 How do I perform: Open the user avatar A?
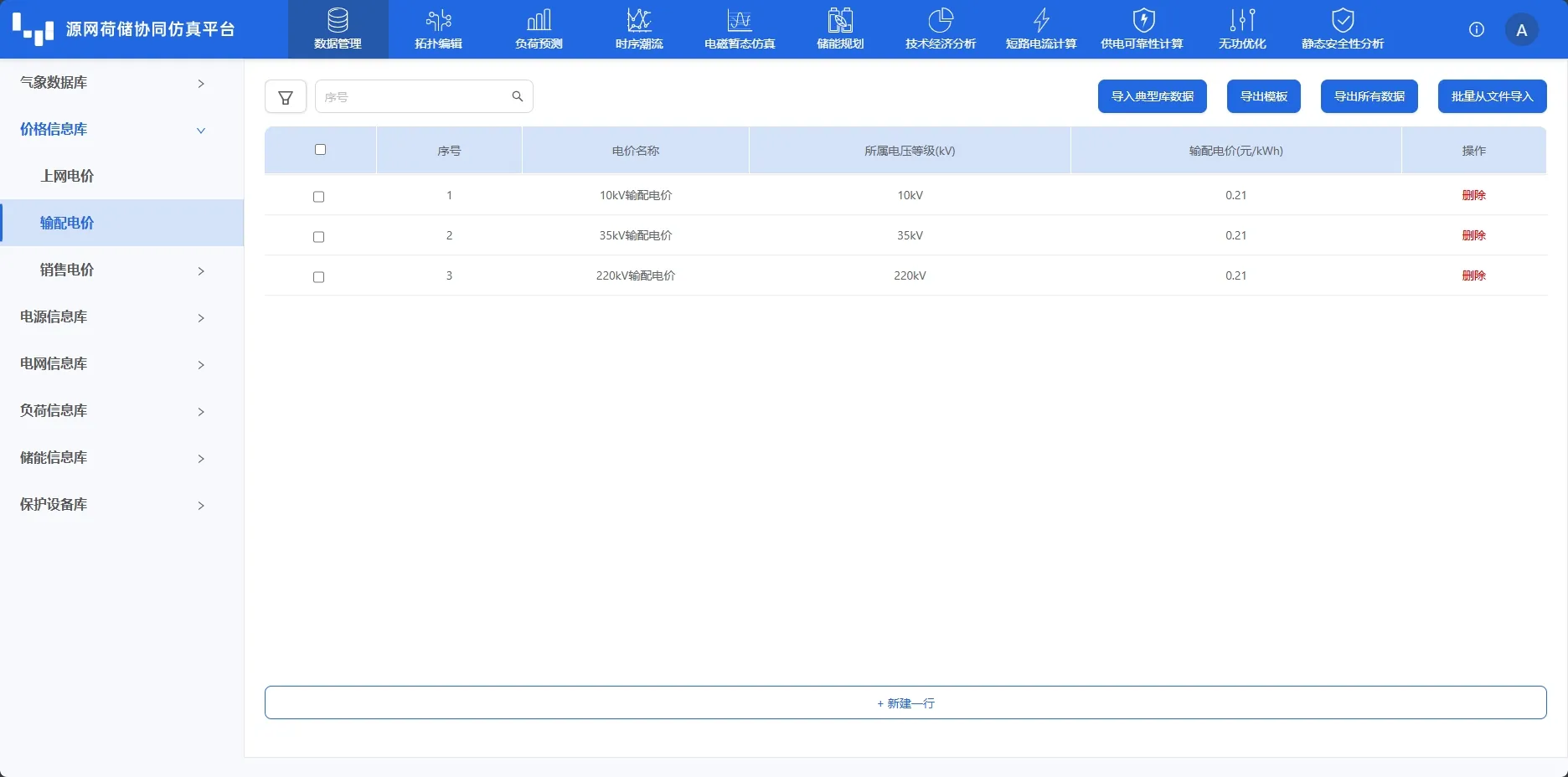pos(1522,30)
